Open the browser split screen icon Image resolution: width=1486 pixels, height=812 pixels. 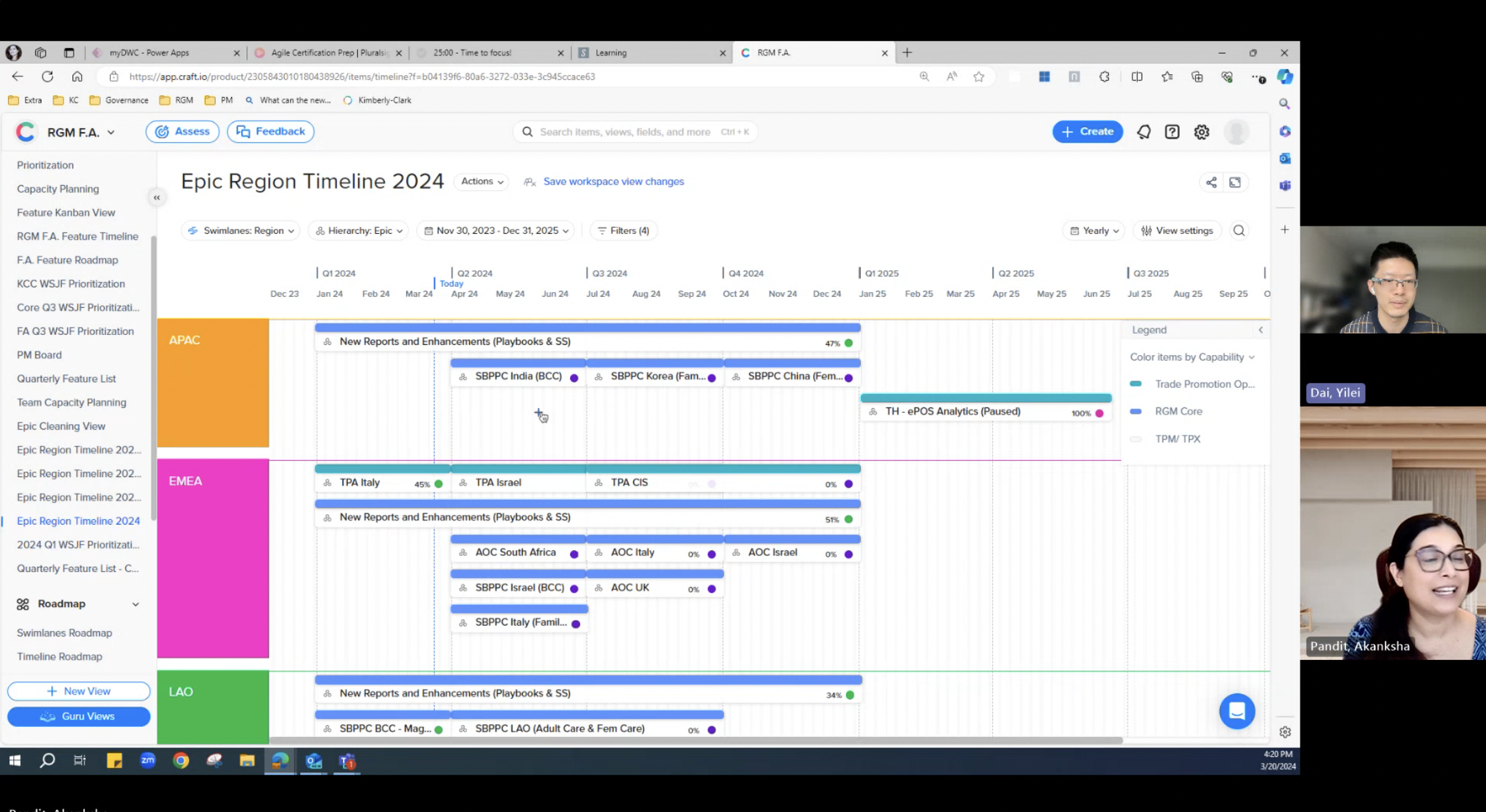1137,76
